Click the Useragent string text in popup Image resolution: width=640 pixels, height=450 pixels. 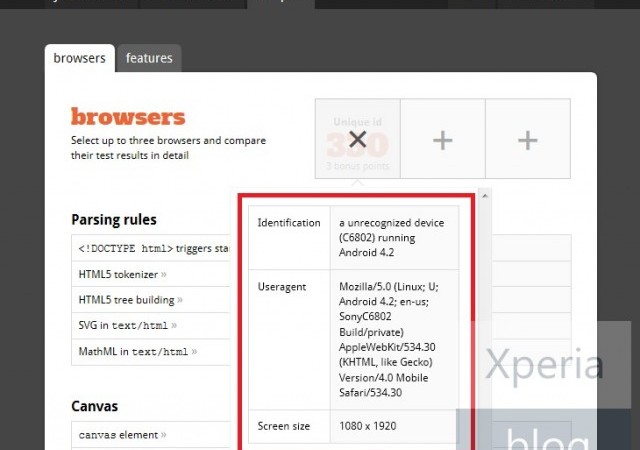pos(386,339)
